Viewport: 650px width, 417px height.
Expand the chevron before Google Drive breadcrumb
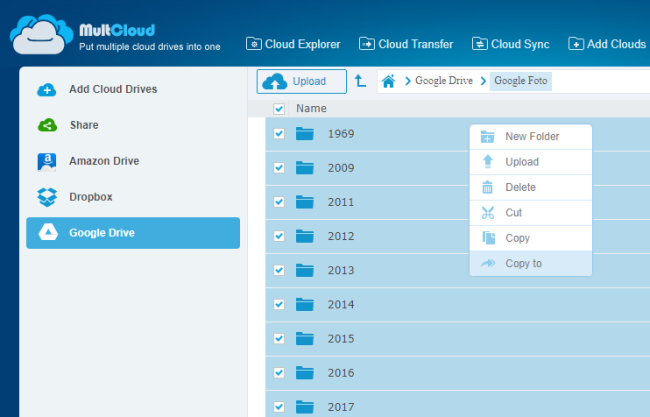[x=407, y=81]
